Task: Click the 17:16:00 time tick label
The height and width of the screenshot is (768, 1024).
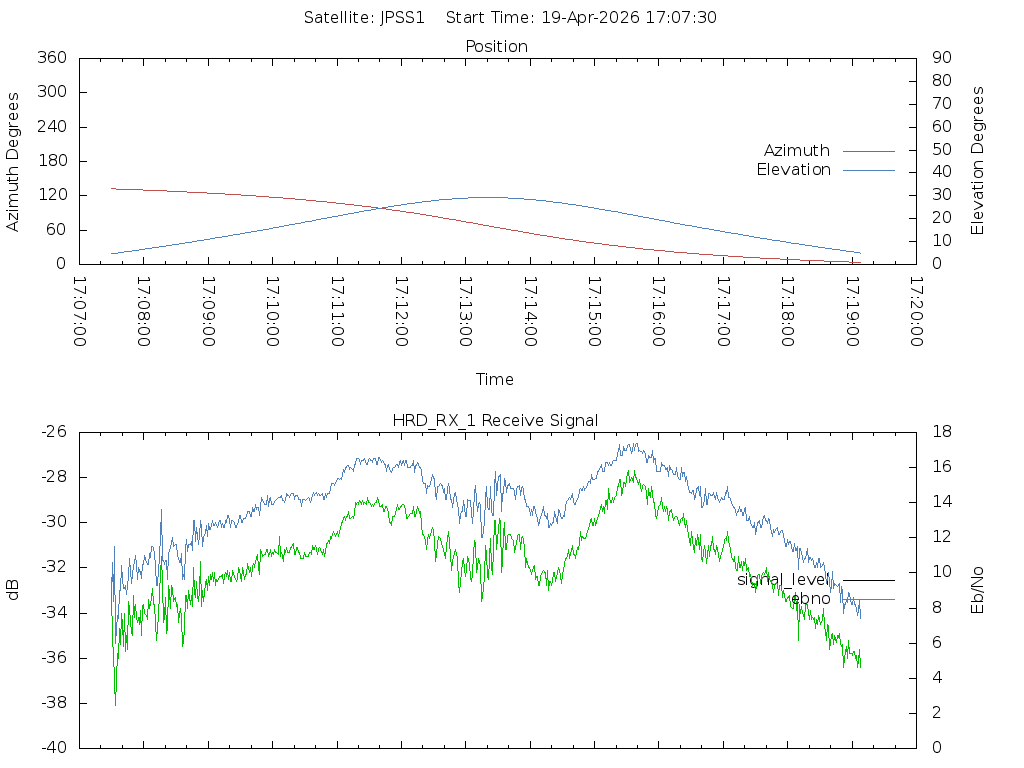Action: pyautogui.click(x=659, y=312)
